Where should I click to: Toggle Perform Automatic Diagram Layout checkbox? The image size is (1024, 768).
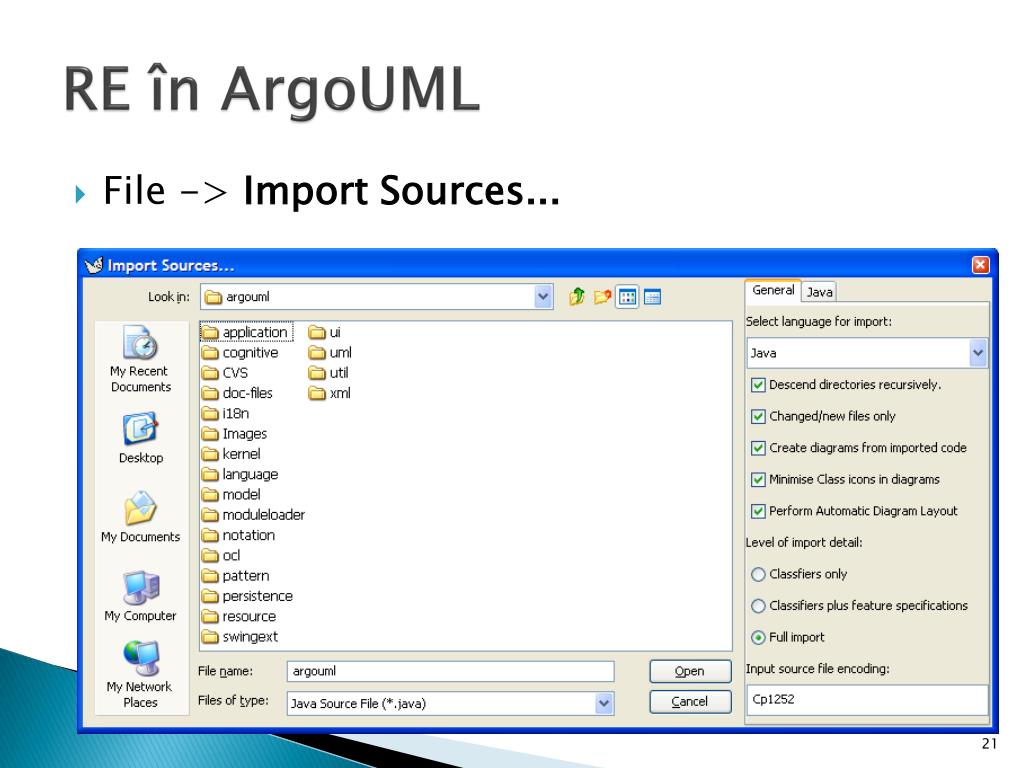(x=758, y=511)
